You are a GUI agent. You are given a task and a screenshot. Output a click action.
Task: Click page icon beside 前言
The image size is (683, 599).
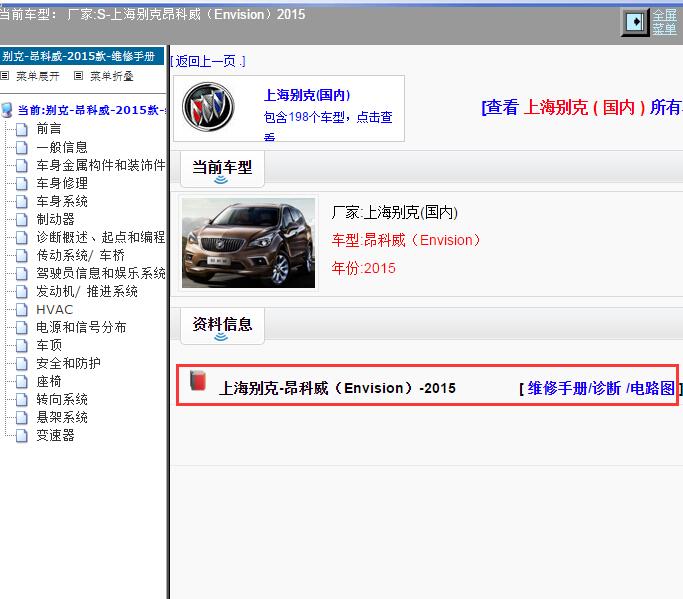tap(22, 129)
